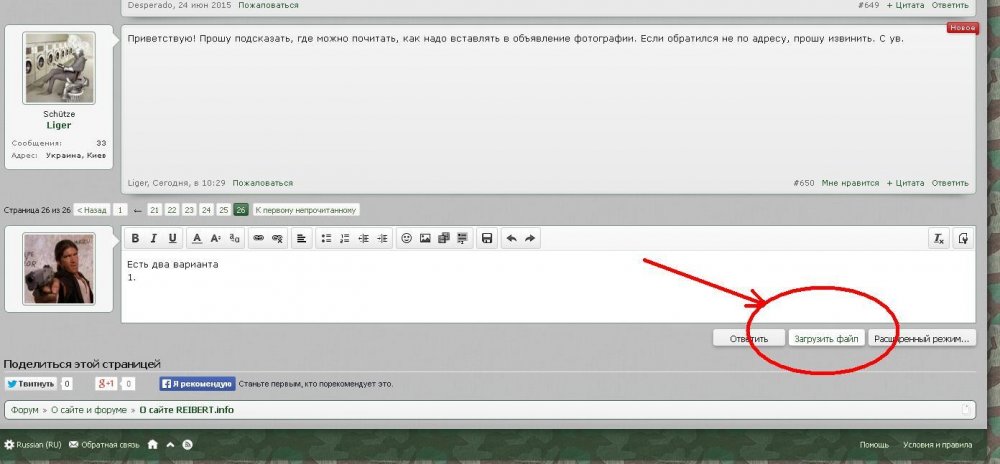Open Помощь link in footer
This screenshot has width=1000, height=464.
click(x=874, y=445)
